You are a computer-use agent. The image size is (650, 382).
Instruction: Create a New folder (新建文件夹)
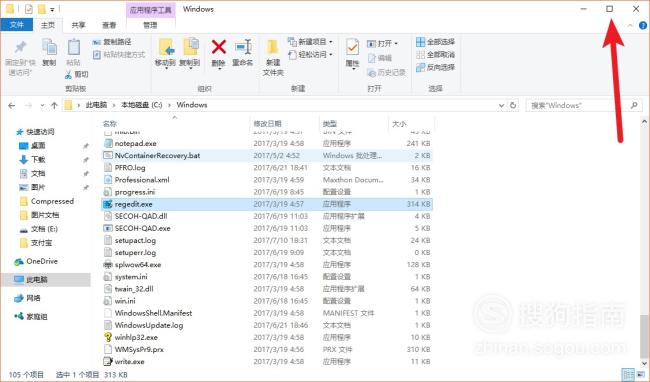pyautogui.click(x=273, y=57)
